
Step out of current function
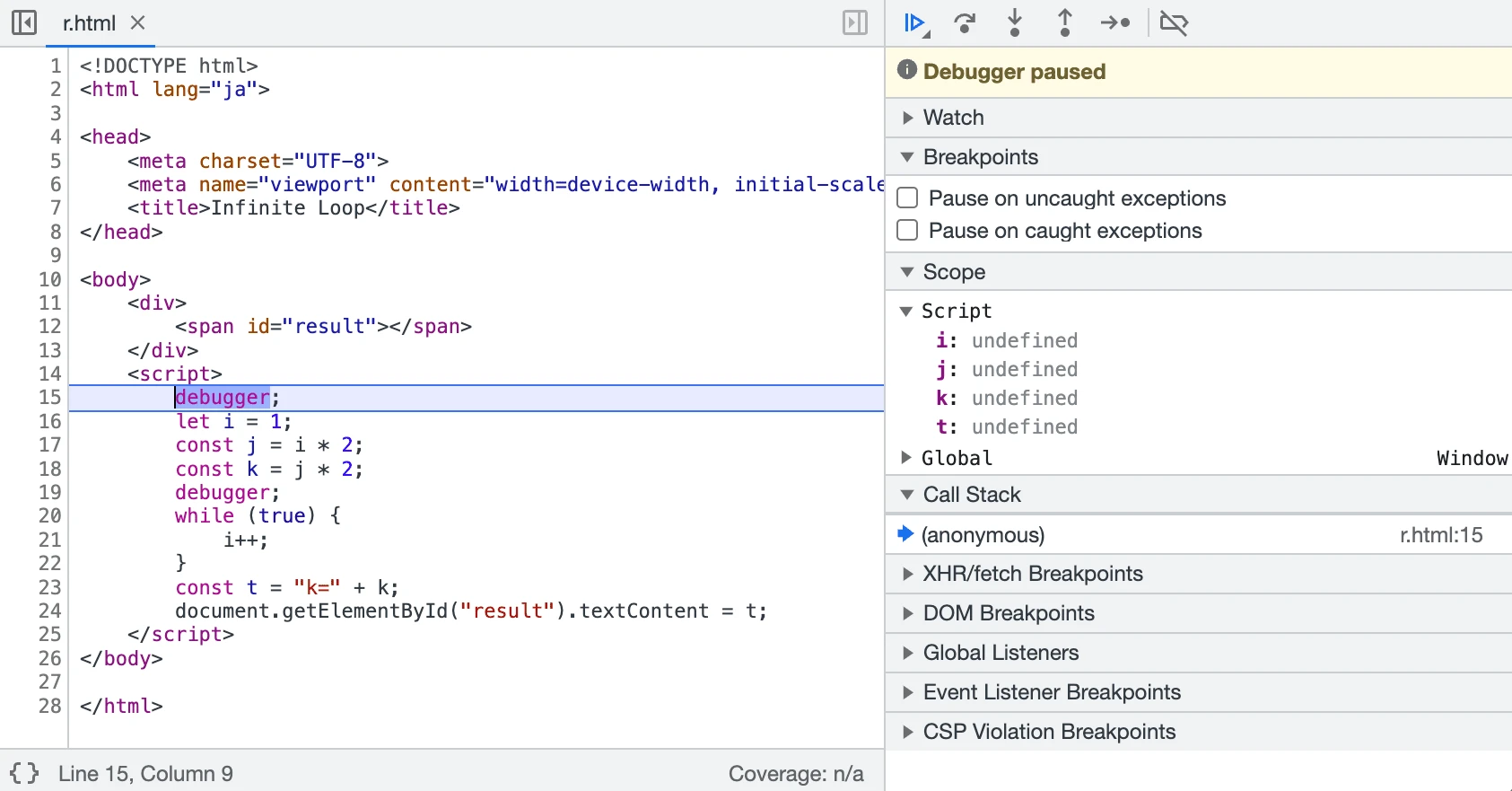tap(1065, 23)
